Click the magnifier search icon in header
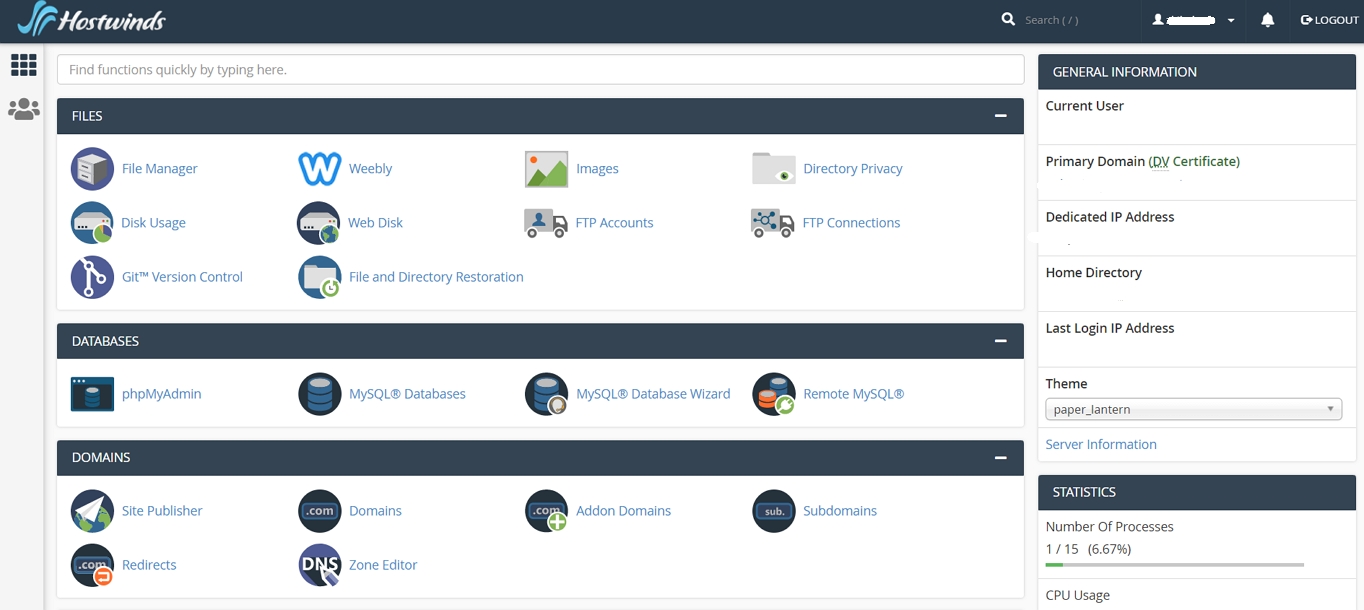 click(1008, 19)
